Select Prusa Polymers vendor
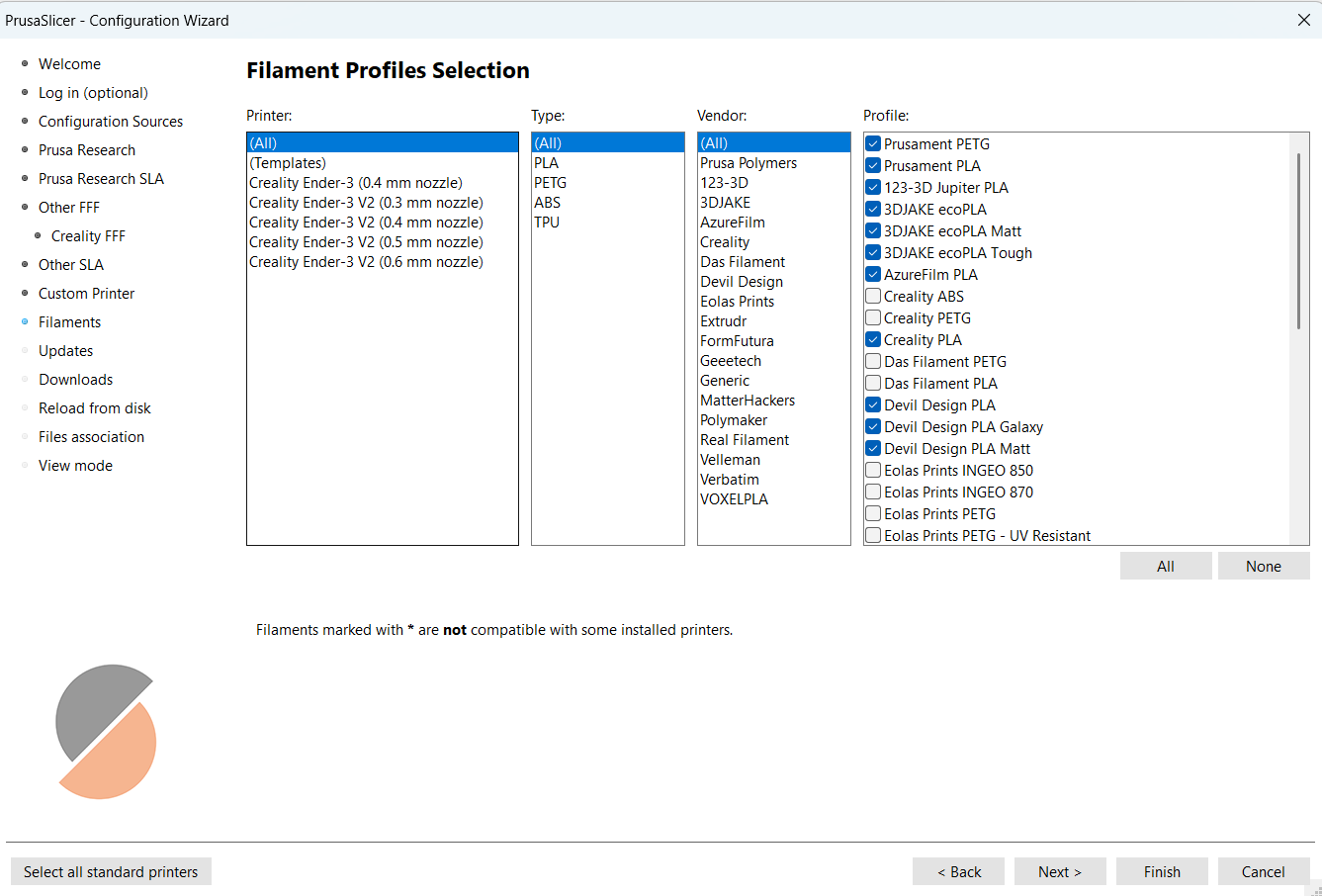 coord(749,163)
